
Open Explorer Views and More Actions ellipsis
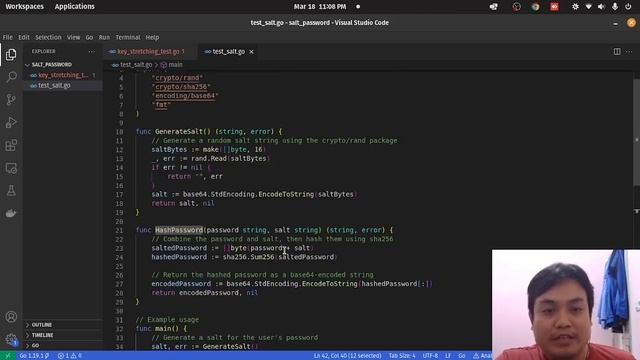tap(91, 51)
